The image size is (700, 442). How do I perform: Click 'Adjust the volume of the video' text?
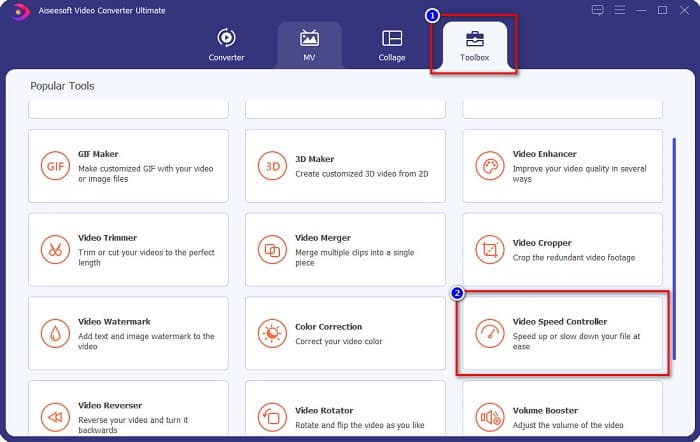pyautogui.click(x=568, y=425)
